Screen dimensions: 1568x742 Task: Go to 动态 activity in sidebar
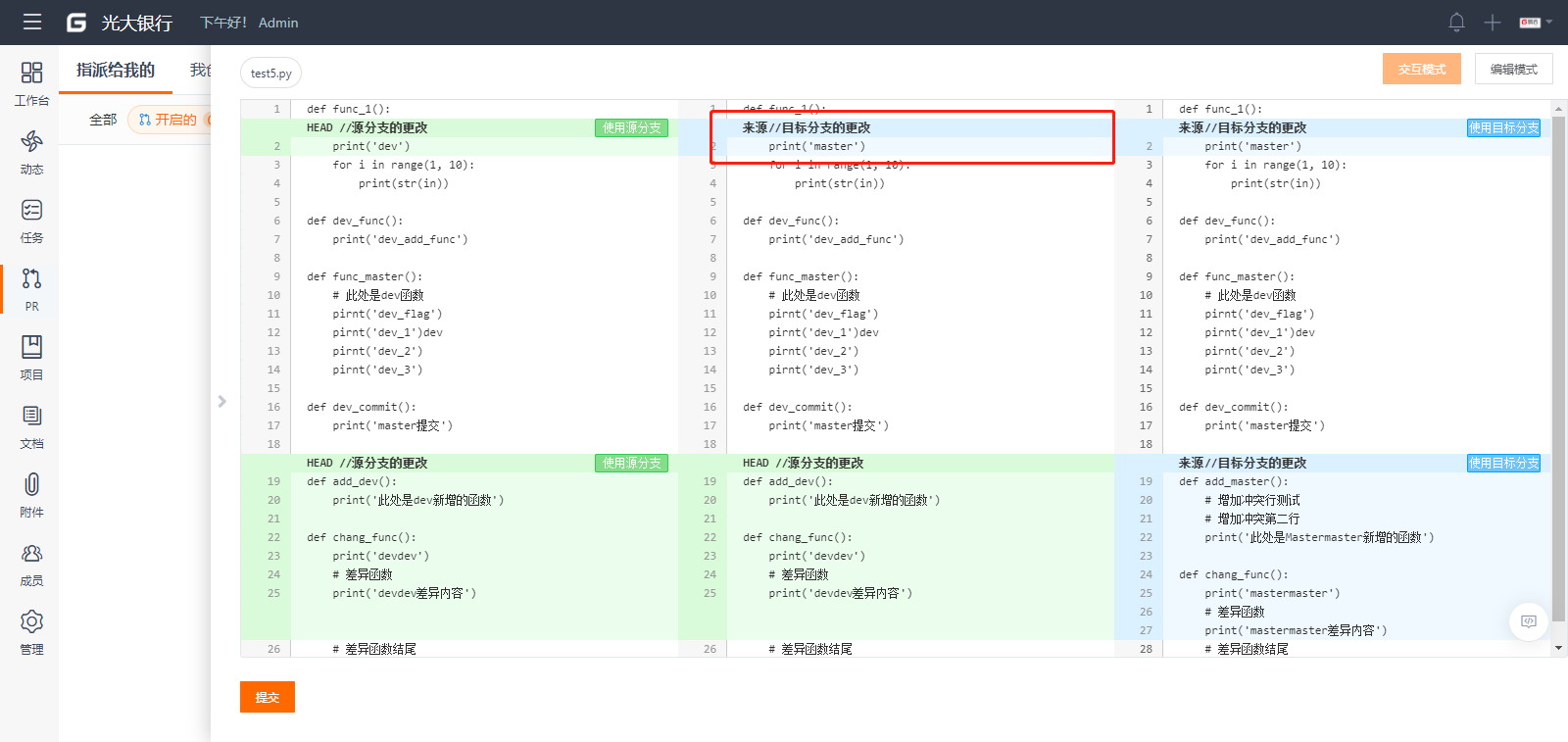[31, 152]
